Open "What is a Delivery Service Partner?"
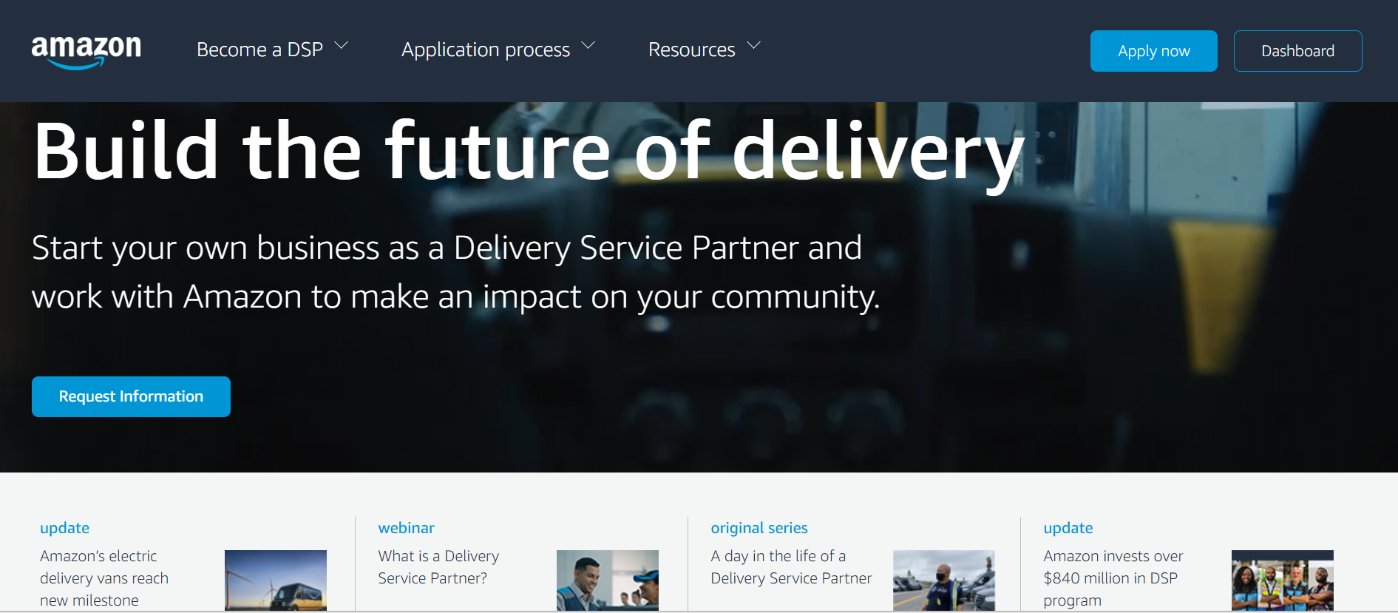This screenshot has width=1398, height=613. [438, 566]
